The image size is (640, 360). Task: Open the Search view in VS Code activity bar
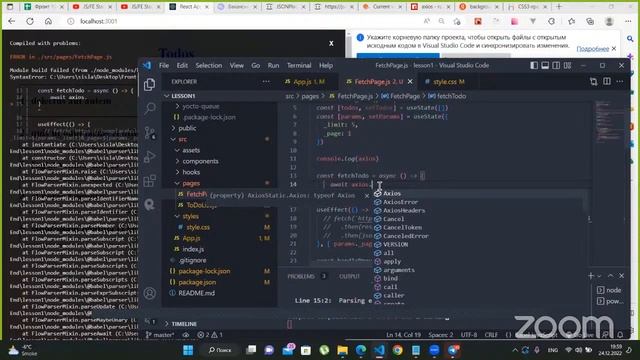pos(150,108)
